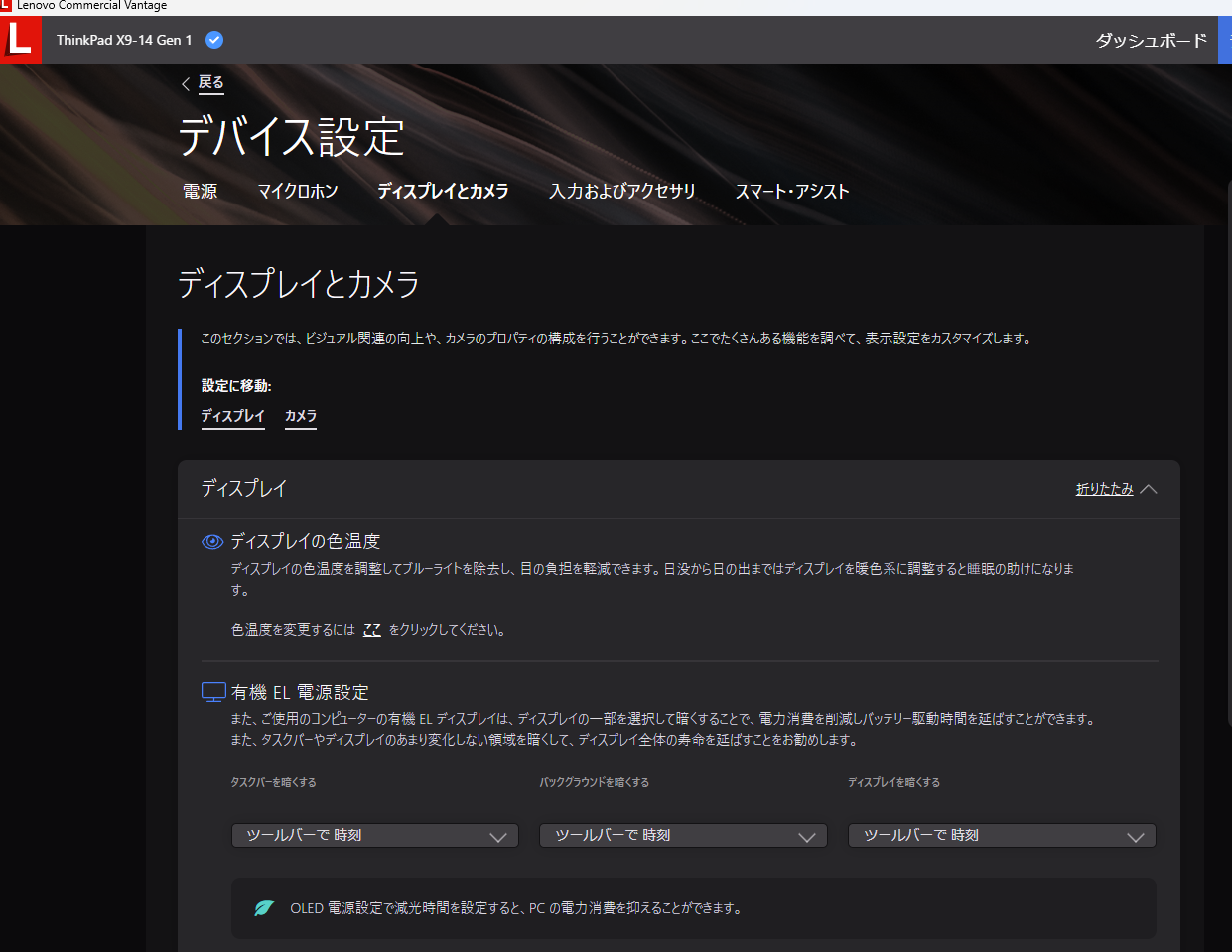
Task: Select the ディスプレイとカメラ tab
Action: pos(443,191)
